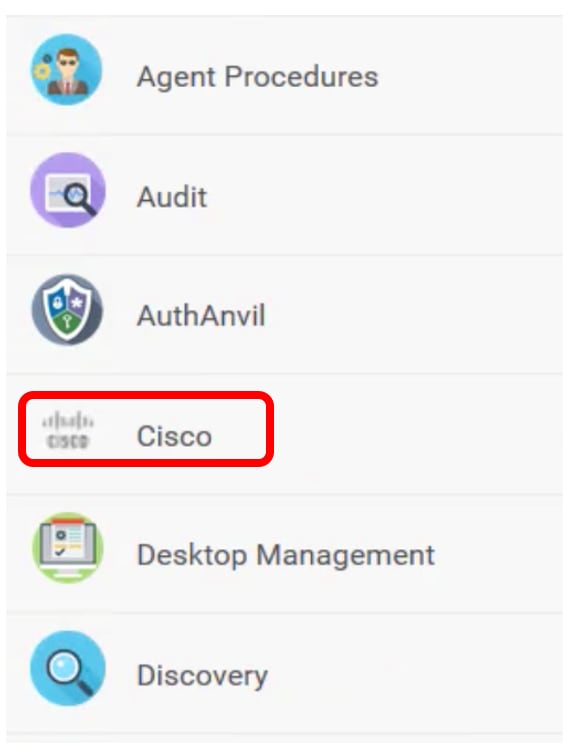Open the Agent Procedures module

click(x=285, y=76)
